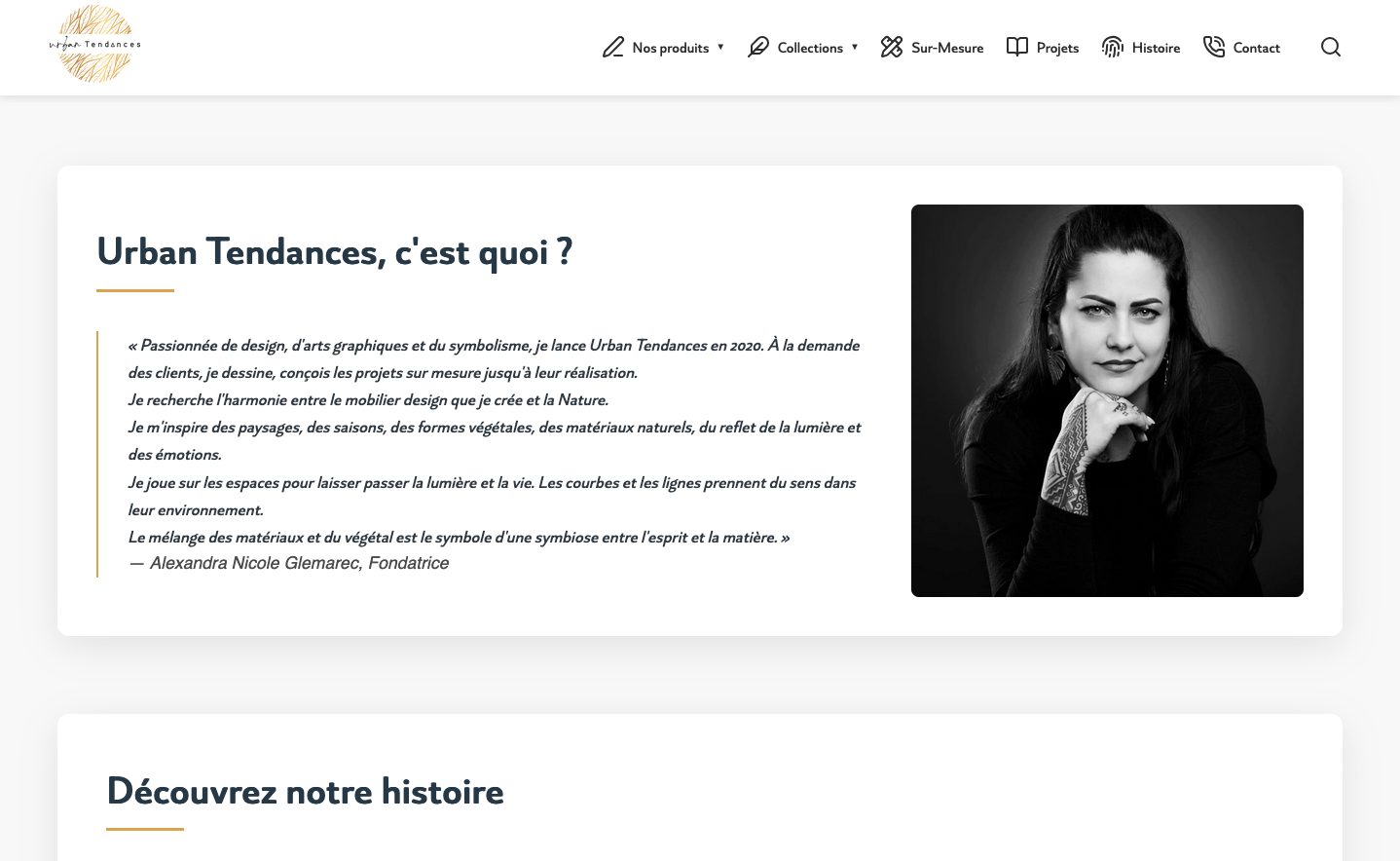The height and width of the screenshot is (861, 1400).
Task: Select Projets in the navigation bar
Action: click(x=1057, y=47)
